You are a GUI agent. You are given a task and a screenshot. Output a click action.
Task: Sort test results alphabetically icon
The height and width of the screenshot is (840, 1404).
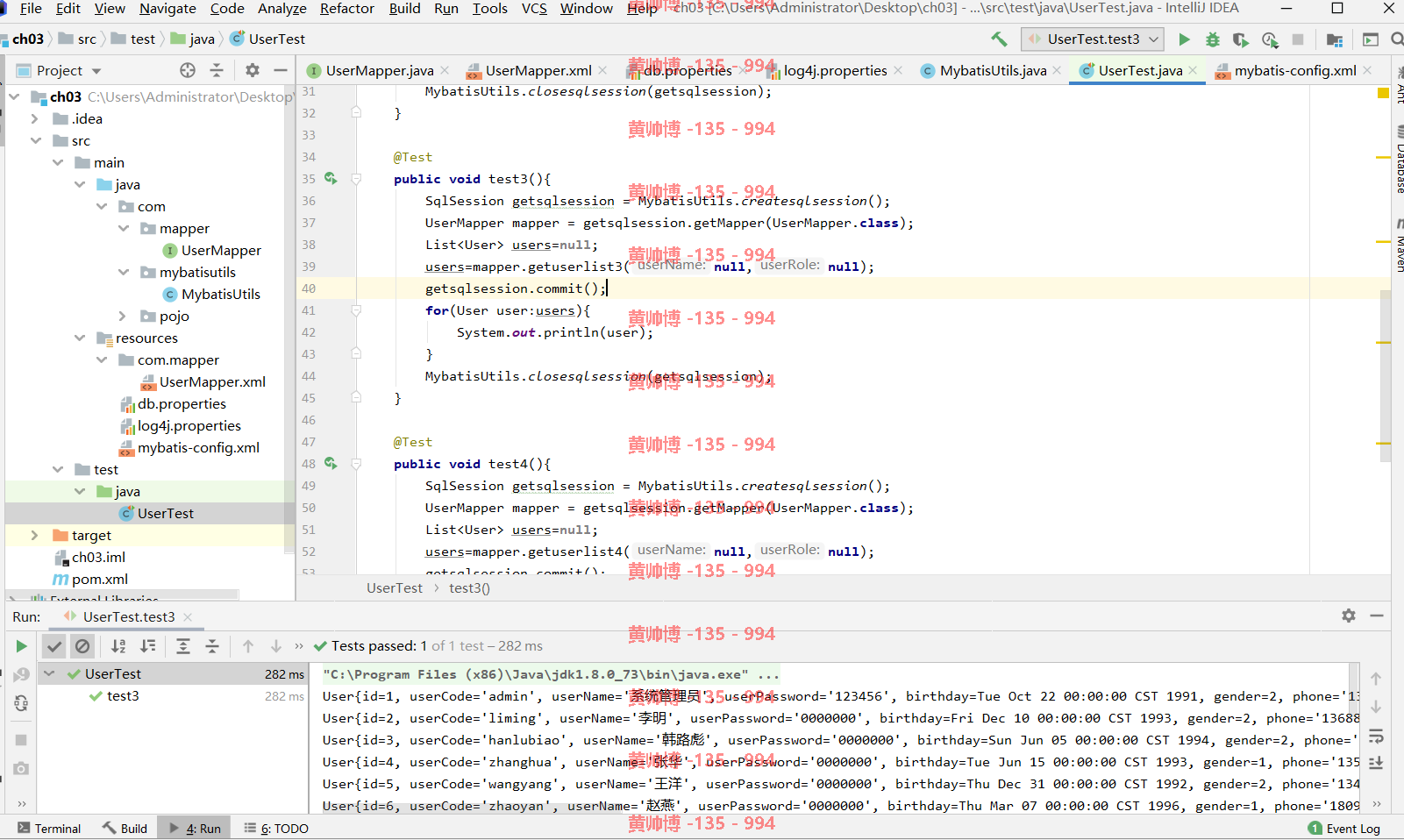tap(118, 646)
